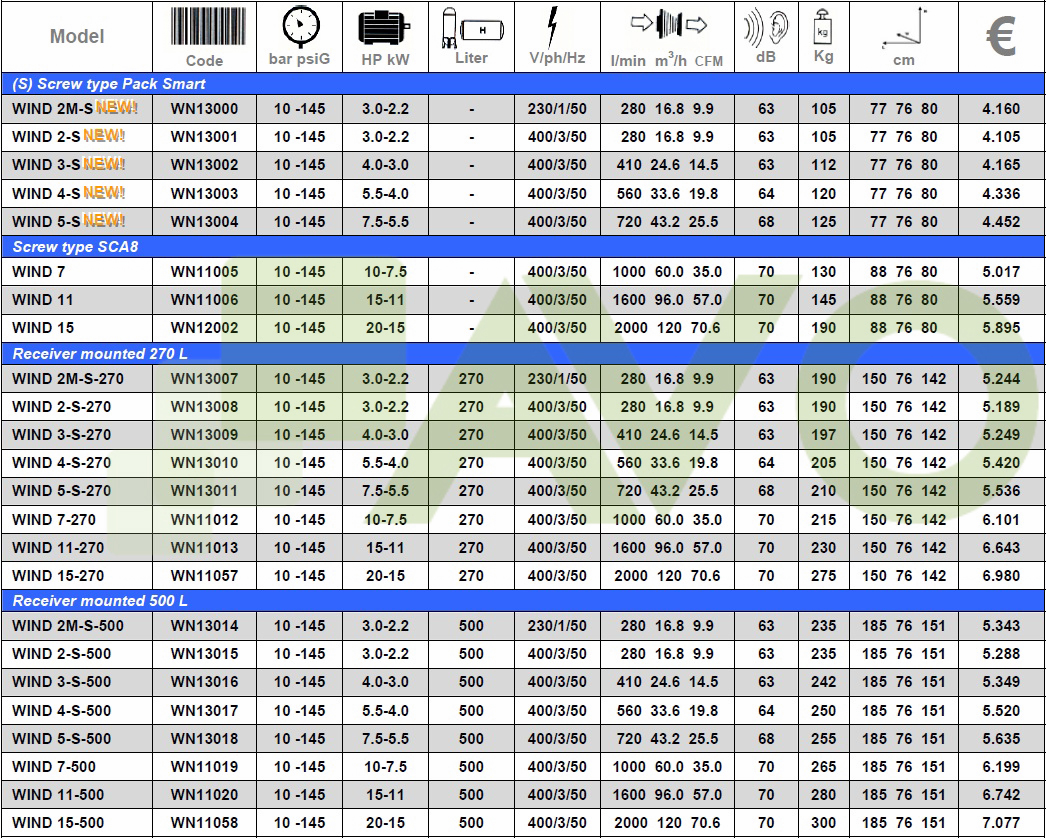Click the airflow l/min header icon
The height and width of the screenshot is (839, 1046).
[x=668, y=25]
